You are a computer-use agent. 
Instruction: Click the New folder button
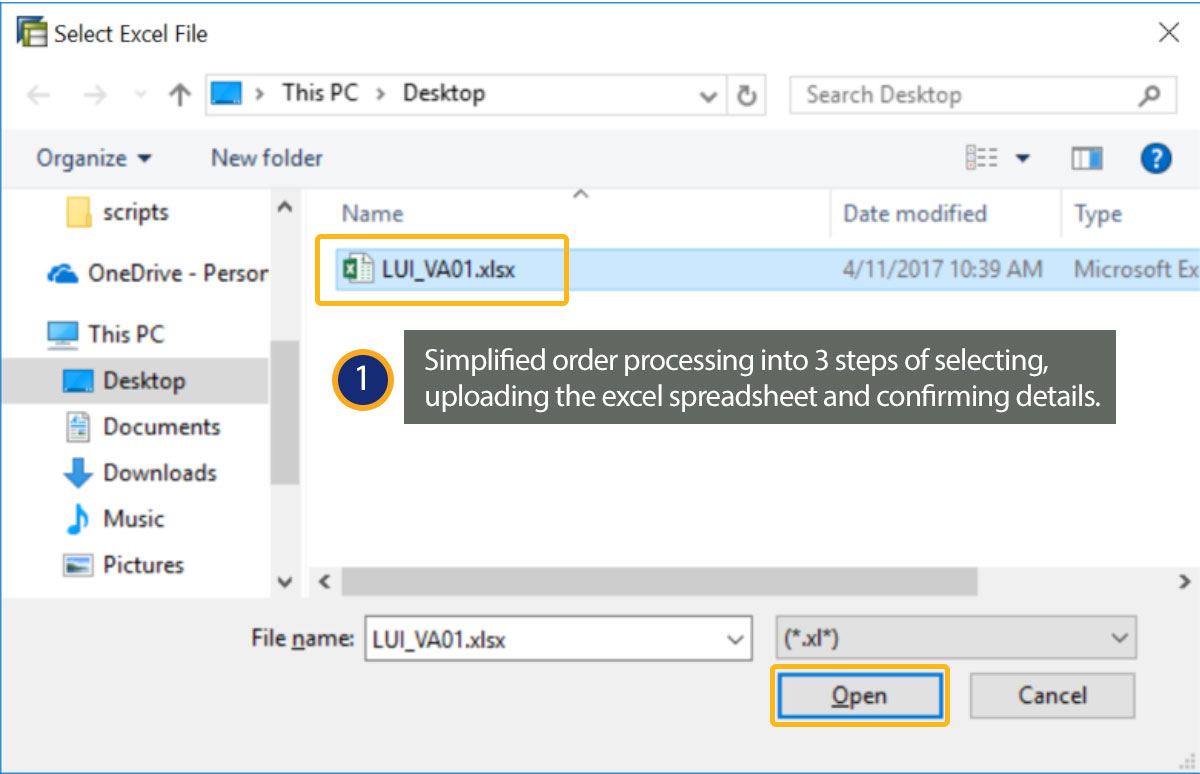tap(266, 158)
